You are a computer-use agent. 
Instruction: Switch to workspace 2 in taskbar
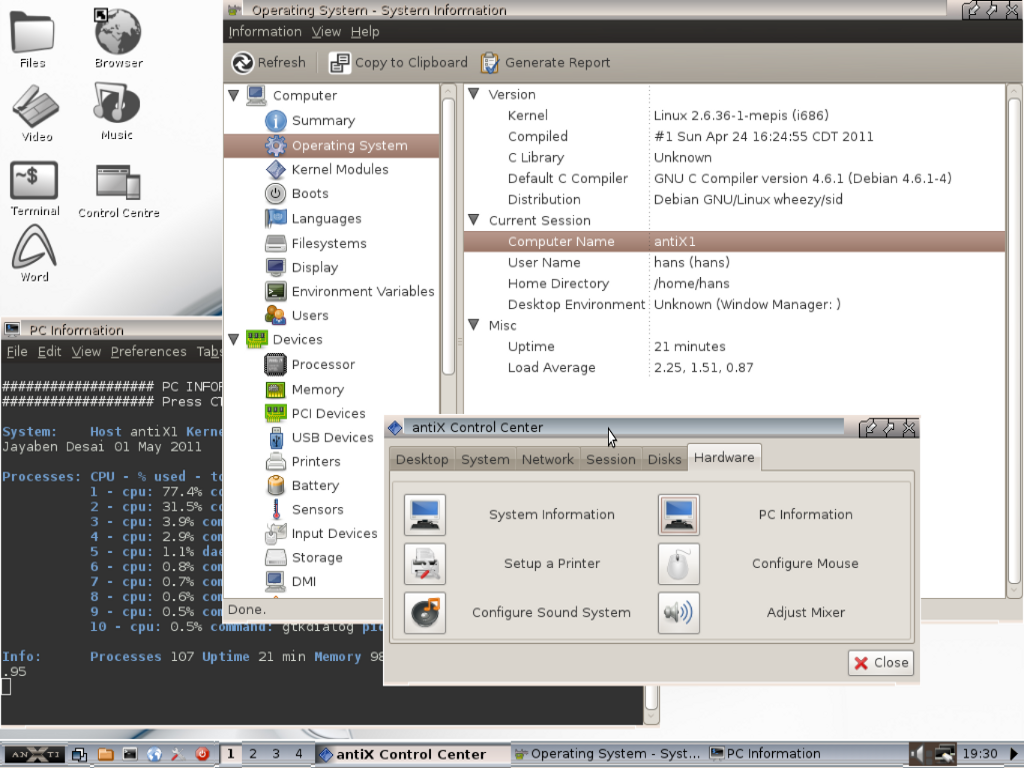(x=253, y=754)
